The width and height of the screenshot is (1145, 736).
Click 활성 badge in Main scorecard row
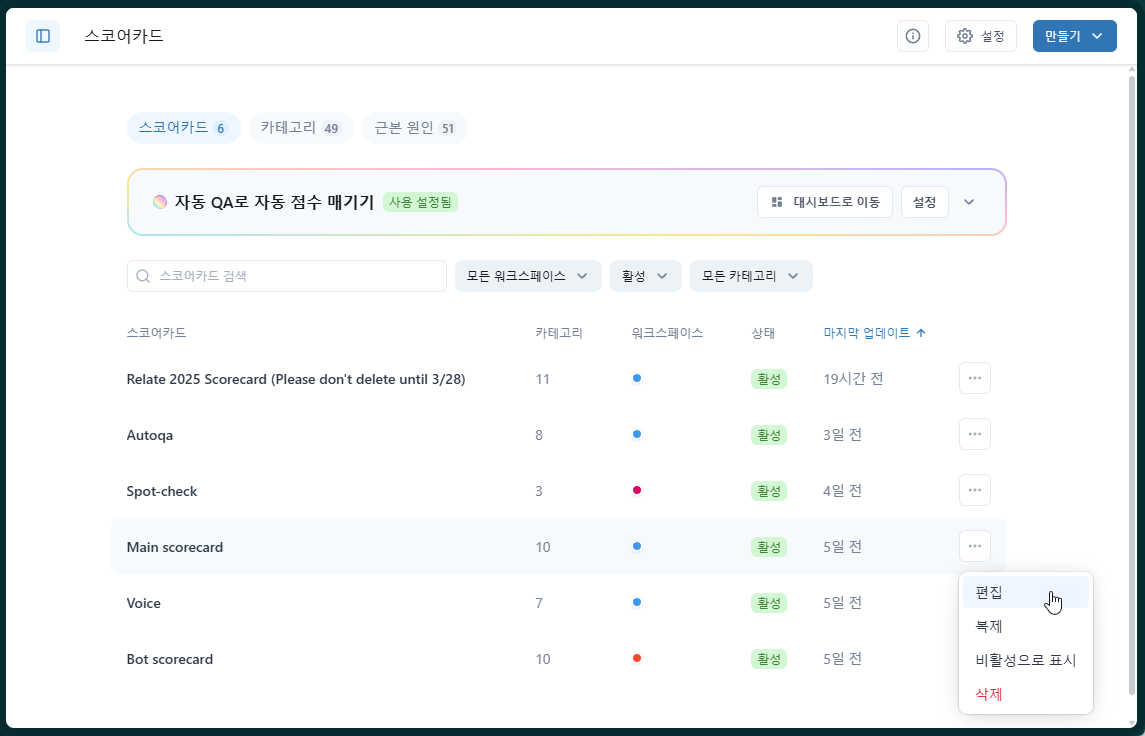pyautogui.click(x=769, y=547)
